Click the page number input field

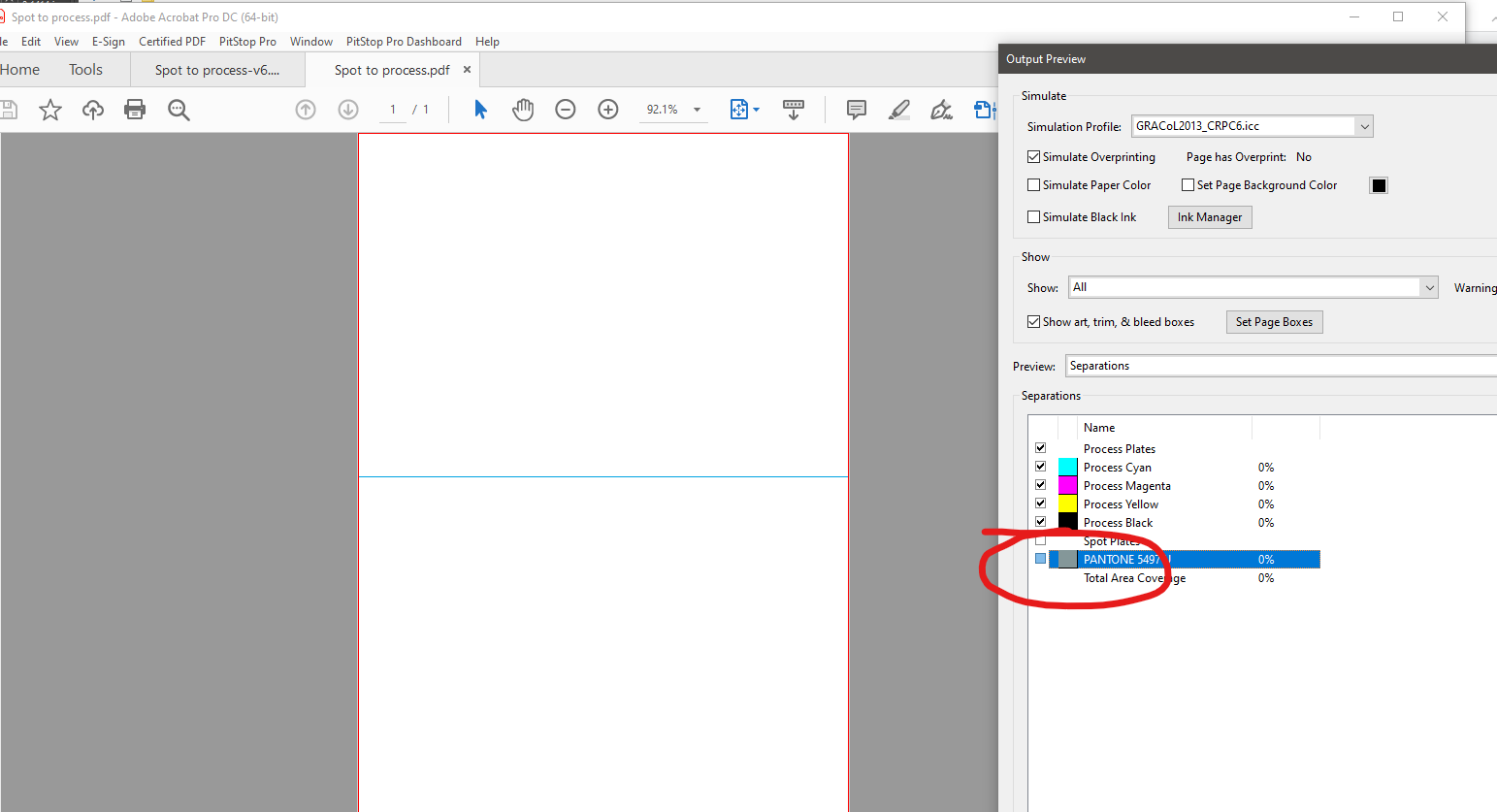392,110
